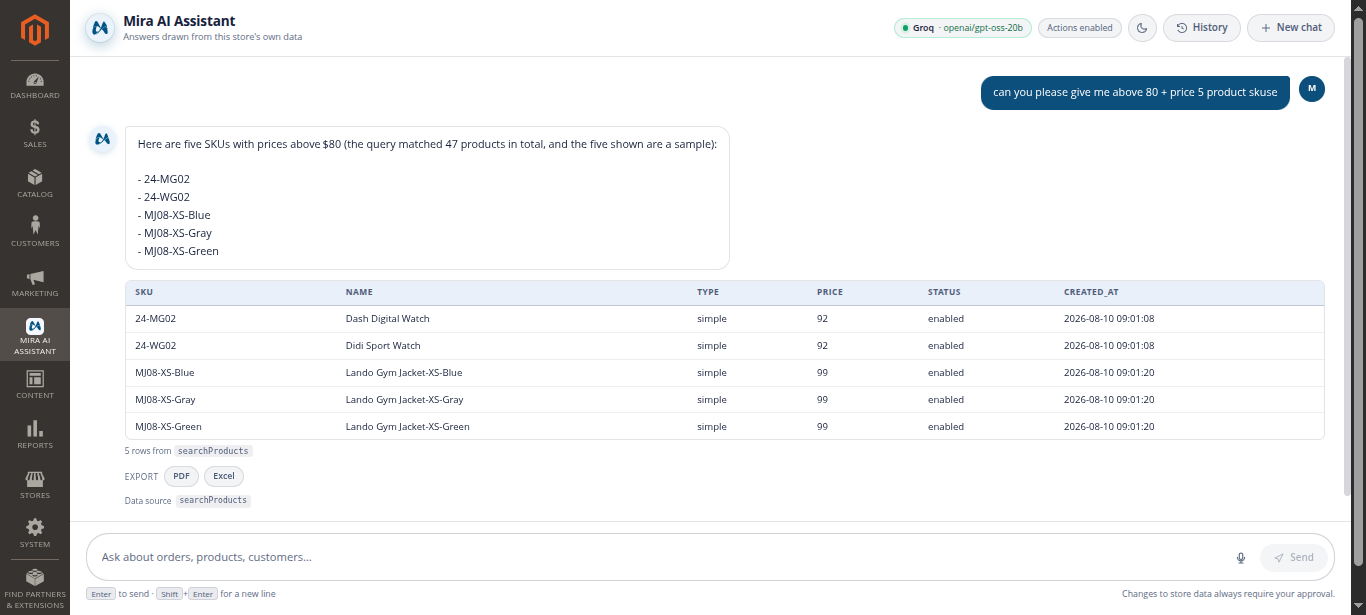This screenshot has height=615, width=1366.
Task: Click 'Changes to store data' approval notice
Action: pos(1228,594)
